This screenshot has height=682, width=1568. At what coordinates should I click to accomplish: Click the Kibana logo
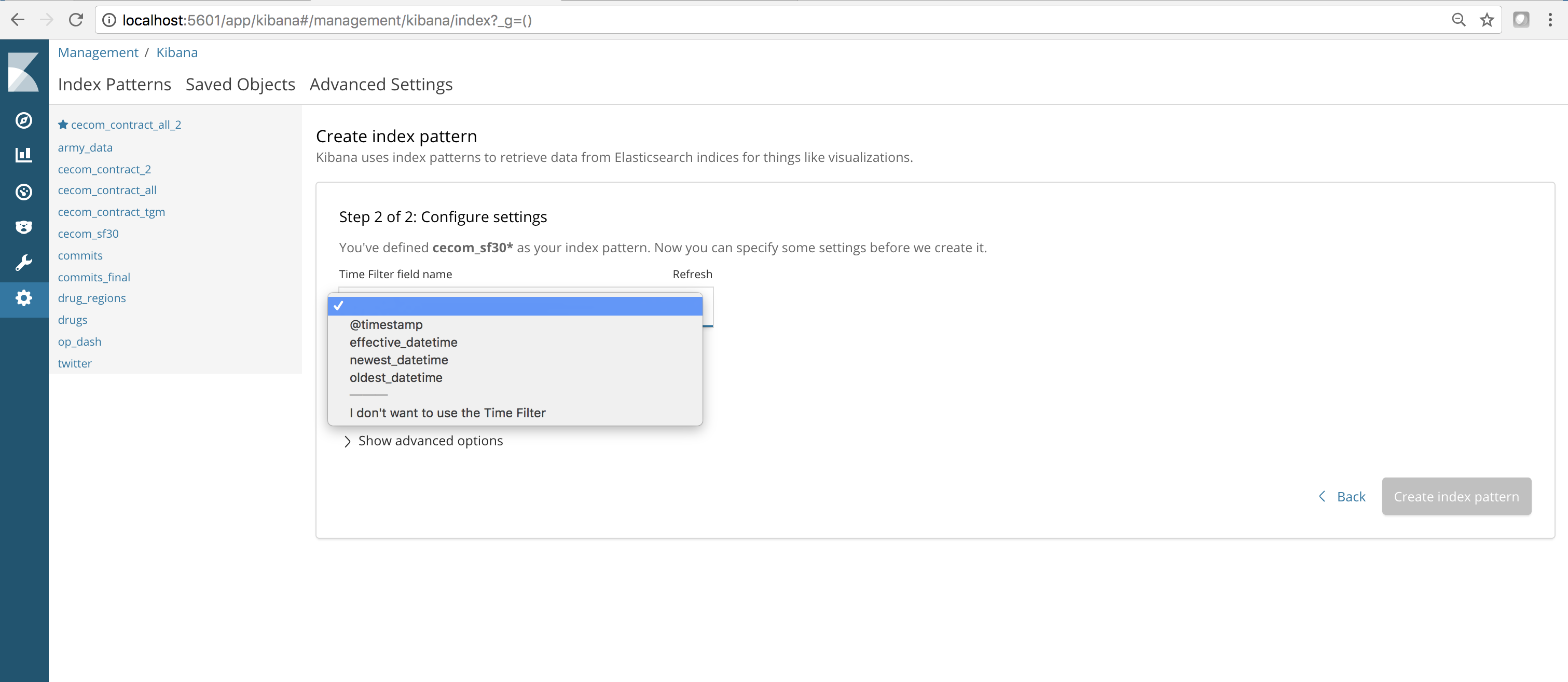pyautogui.click(x=24, y=72)
